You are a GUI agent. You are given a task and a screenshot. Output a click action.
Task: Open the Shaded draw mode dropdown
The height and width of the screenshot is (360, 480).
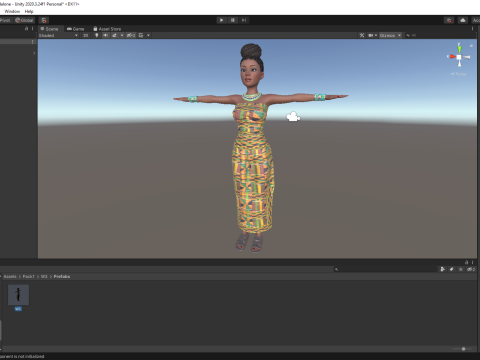pyautogui.click(x=58, y=35)
